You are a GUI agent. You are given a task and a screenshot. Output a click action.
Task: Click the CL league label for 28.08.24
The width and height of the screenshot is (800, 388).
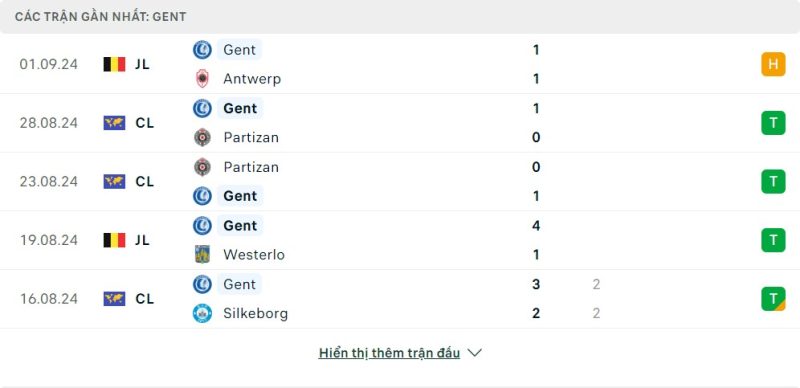click(144, 123)
